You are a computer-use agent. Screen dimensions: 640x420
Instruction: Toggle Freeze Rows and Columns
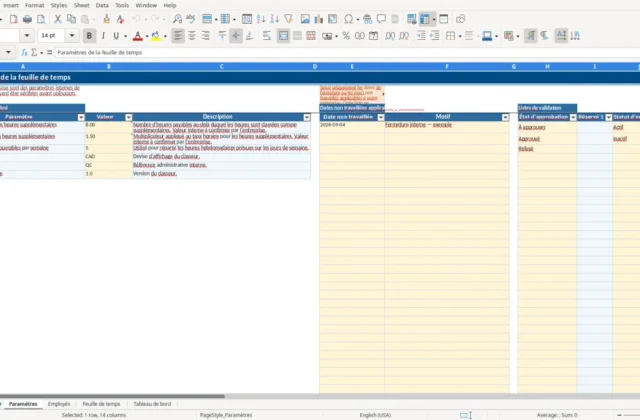click(425, 19)
